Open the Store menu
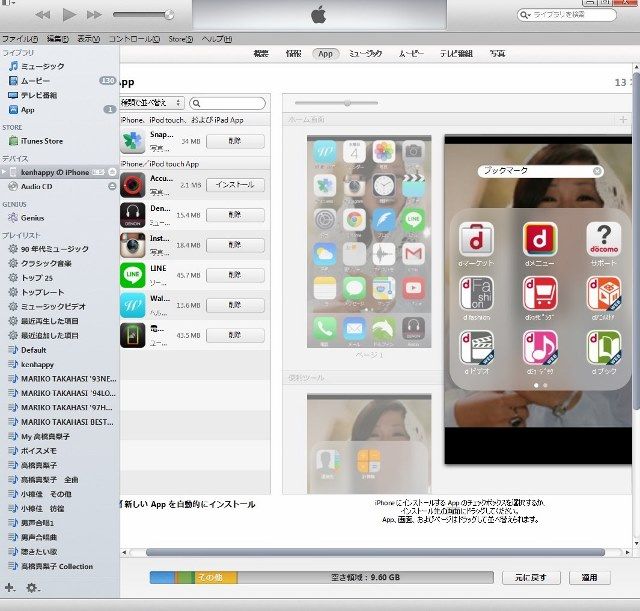640x611 pixels. point(180,39)
